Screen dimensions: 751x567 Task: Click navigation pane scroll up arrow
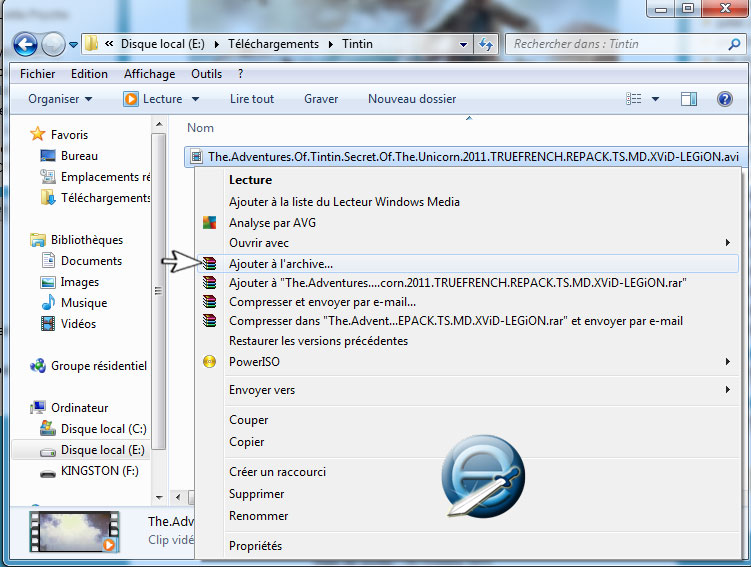[x=159, y=125]
